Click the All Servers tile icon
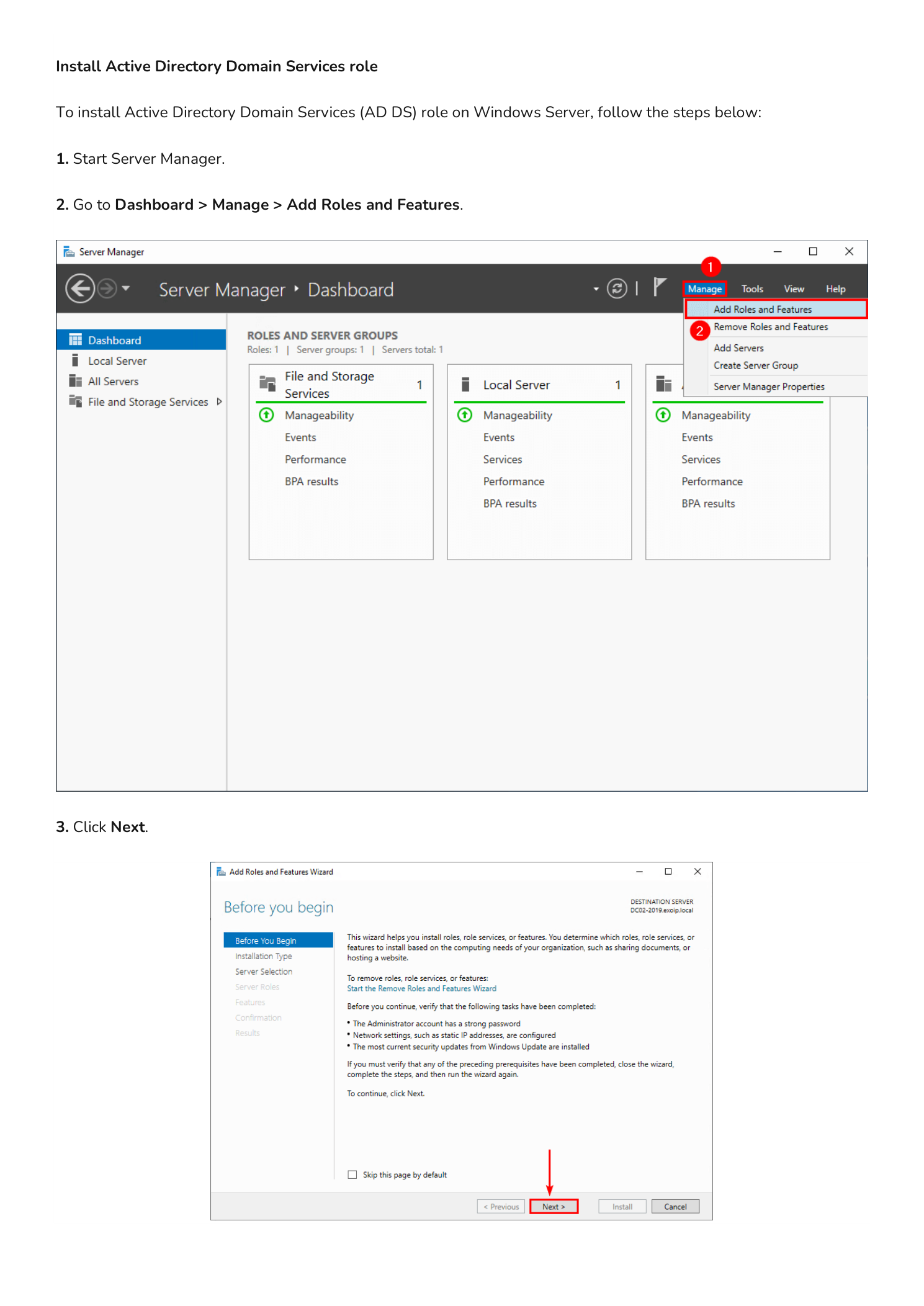The width and height of the screenshot is (924, 1306). (x=664, y=384)
